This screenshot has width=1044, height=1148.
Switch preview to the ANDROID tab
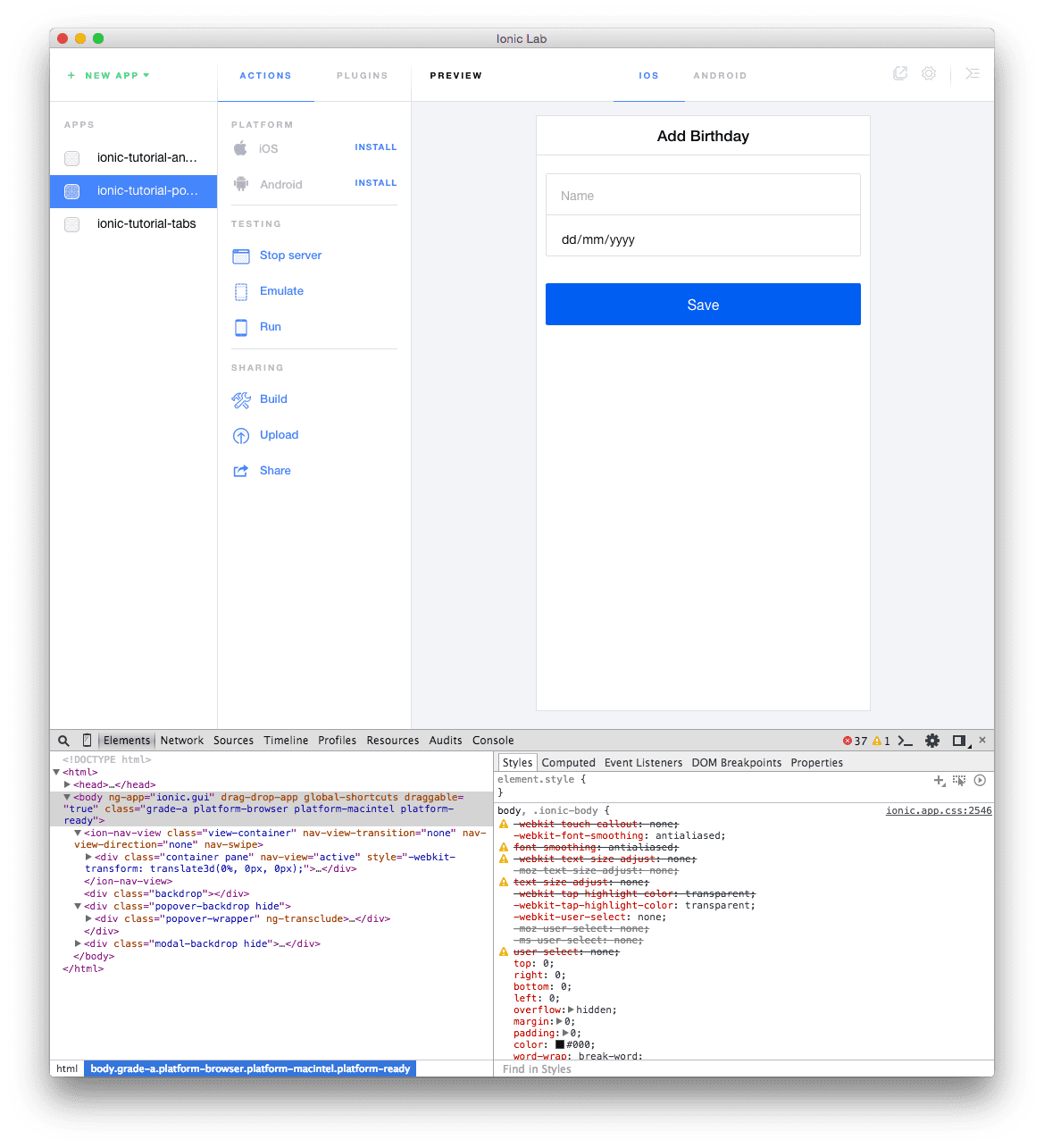point(720,75)
